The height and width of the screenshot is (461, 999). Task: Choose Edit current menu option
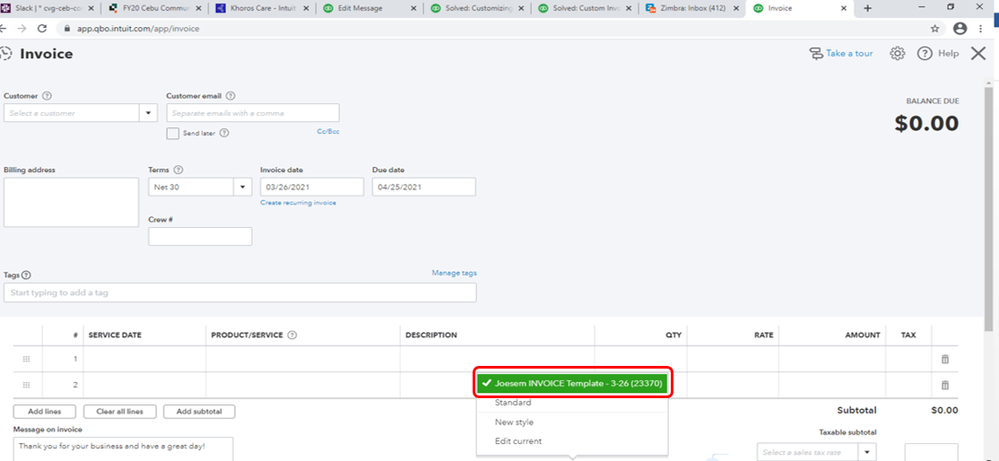point(519,441)
